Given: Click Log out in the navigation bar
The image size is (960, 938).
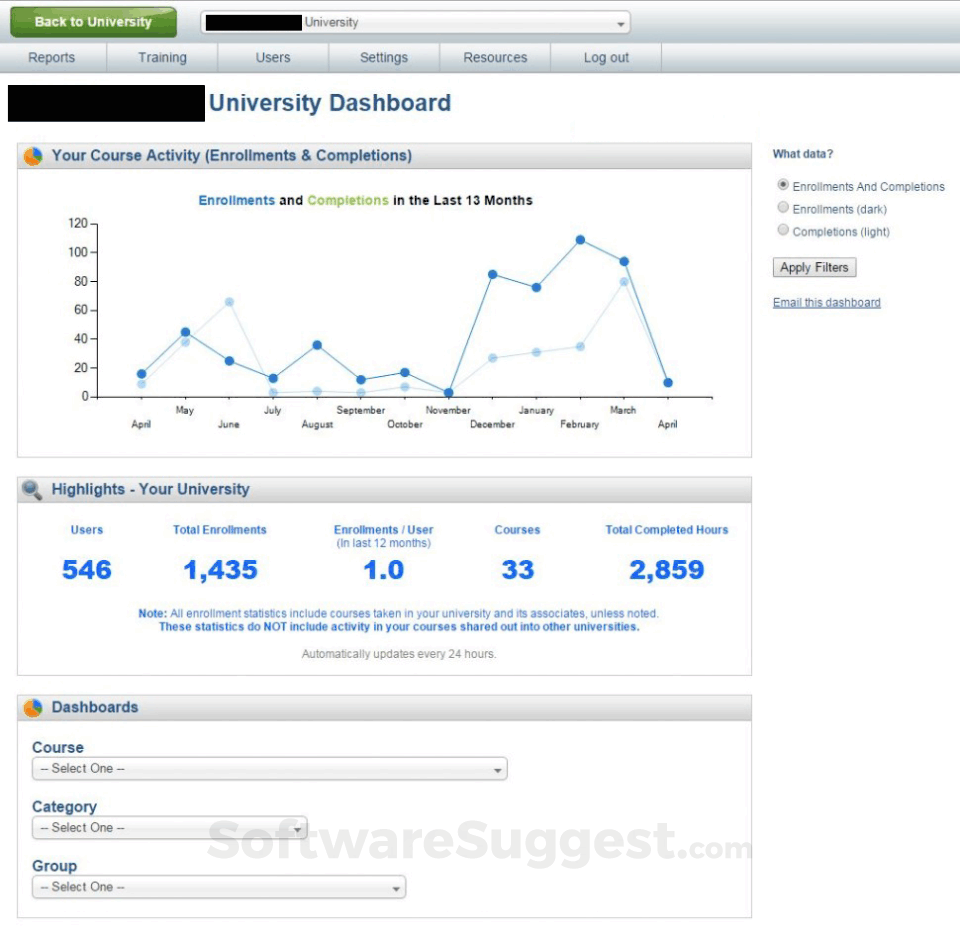Looking at the screenshot, I should [605, 57].
